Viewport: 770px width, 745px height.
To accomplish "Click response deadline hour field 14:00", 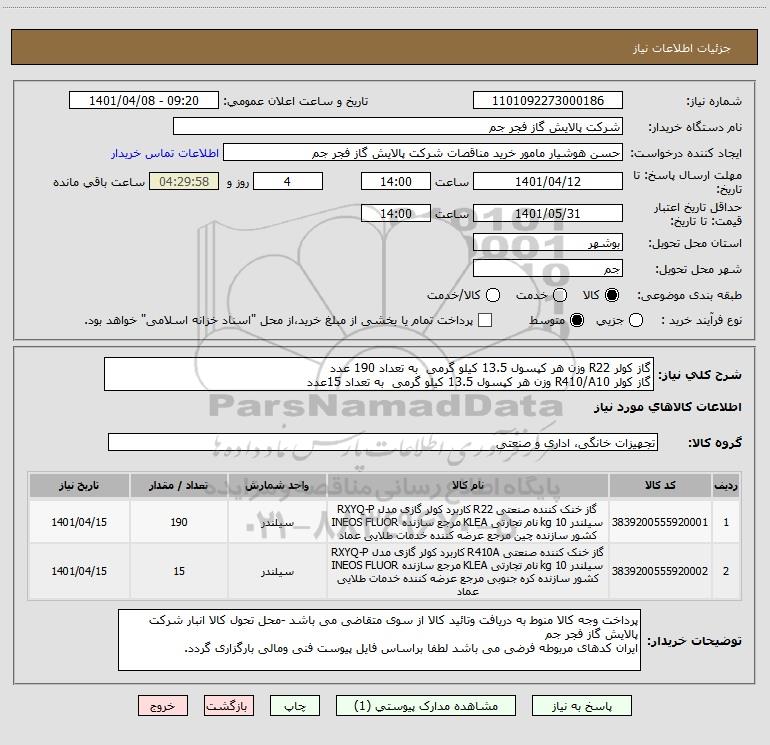I will 396,181.
